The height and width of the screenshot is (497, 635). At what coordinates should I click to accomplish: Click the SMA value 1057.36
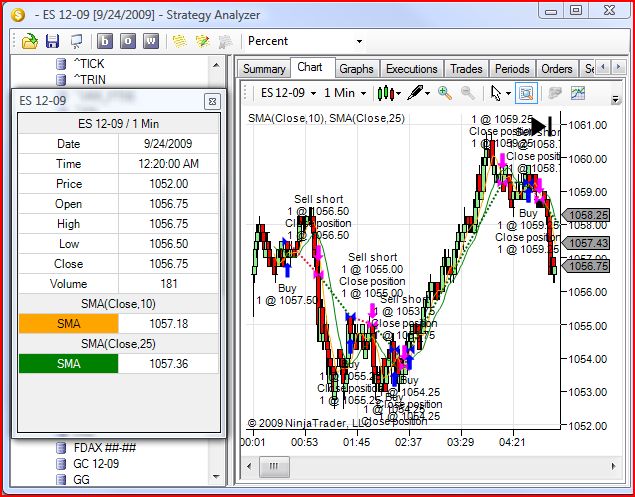[x=168, y=364]
